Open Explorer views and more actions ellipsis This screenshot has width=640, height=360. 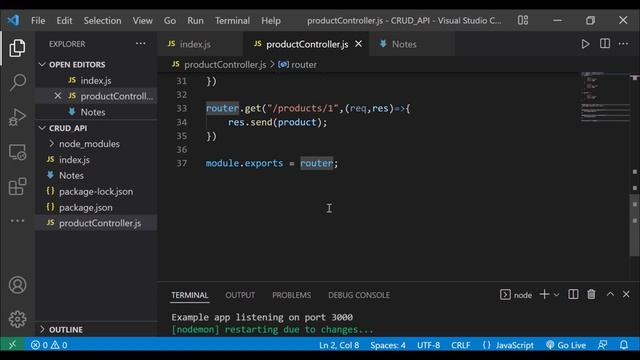(x=140, y=44)
